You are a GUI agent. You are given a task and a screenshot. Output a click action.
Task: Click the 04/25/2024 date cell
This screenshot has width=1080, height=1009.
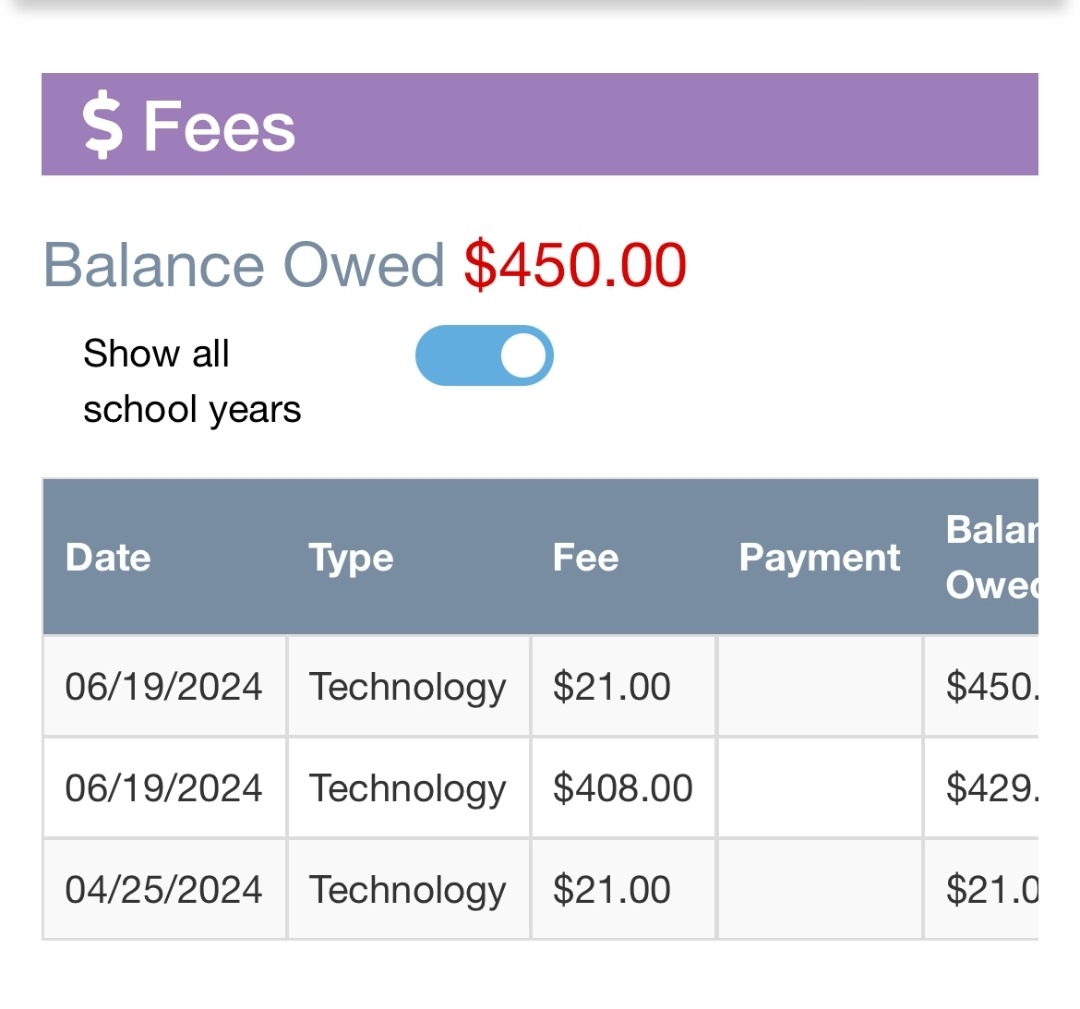163,889
